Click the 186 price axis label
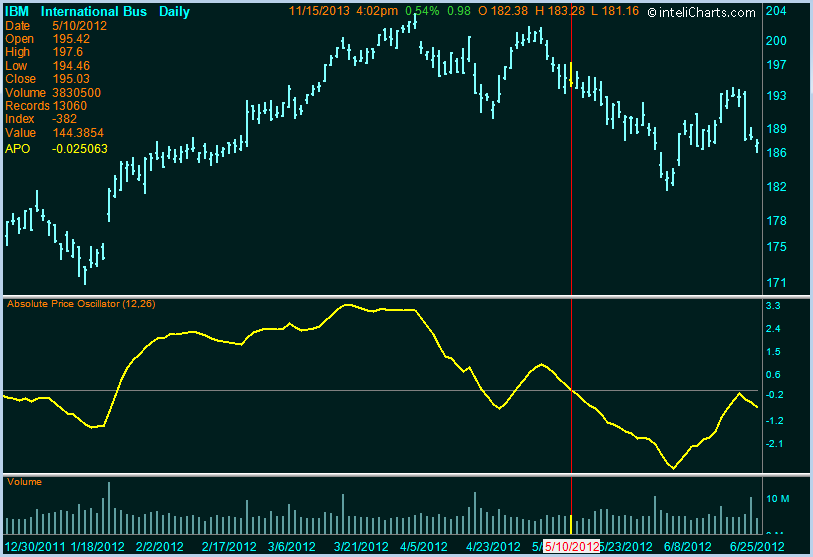 pos(776,153)
